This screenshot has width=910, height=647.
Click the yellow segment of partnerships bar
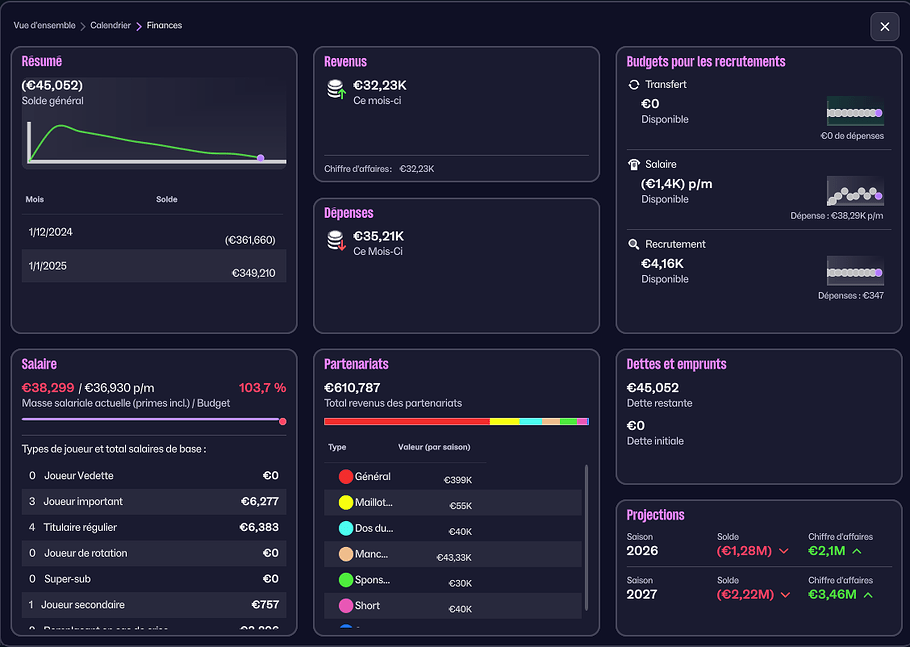tap(504, 421)
